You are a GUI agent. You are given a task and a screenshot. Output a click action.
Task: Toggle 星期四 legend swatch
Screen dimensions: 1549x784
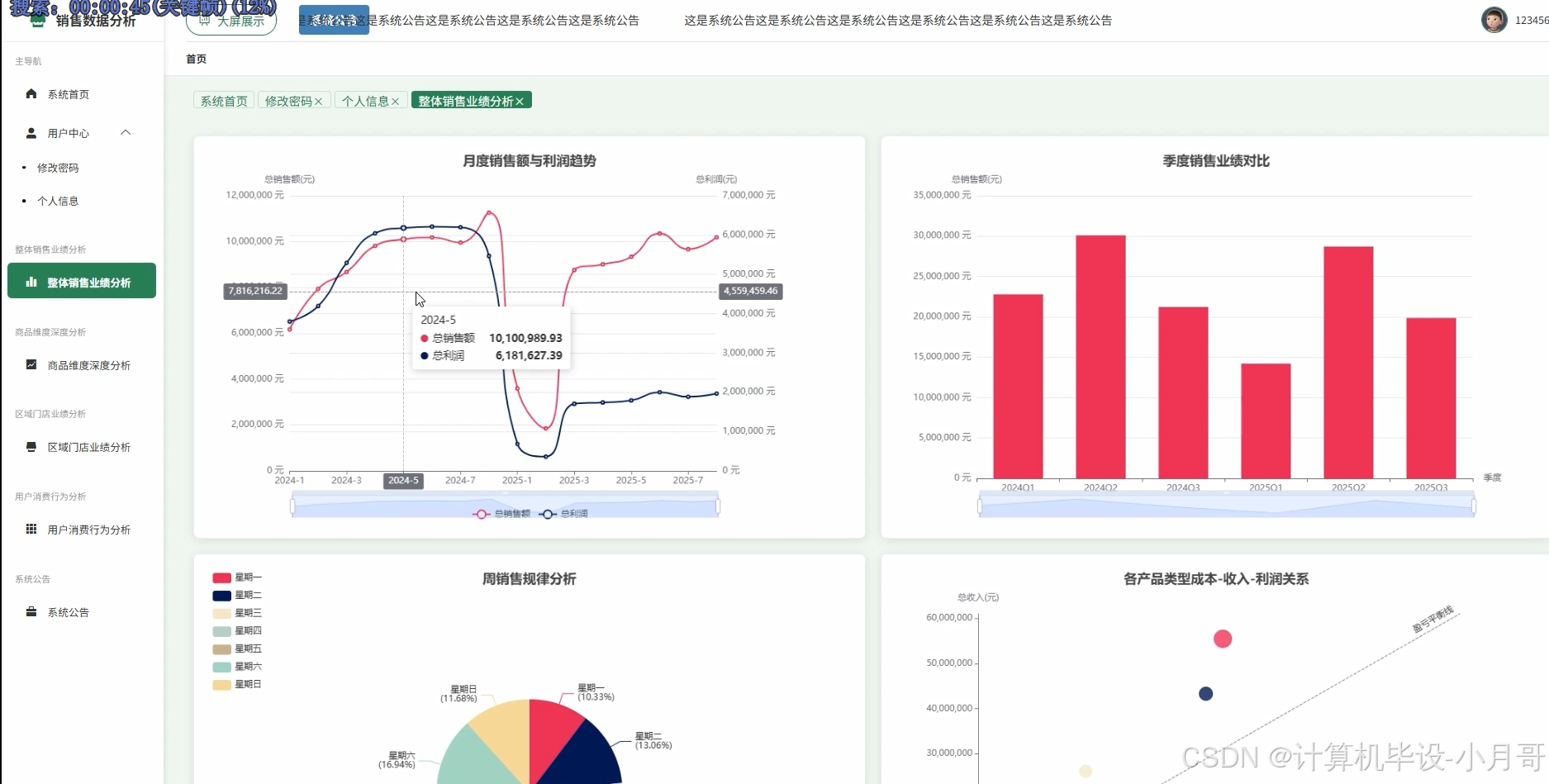click(221, 631)
